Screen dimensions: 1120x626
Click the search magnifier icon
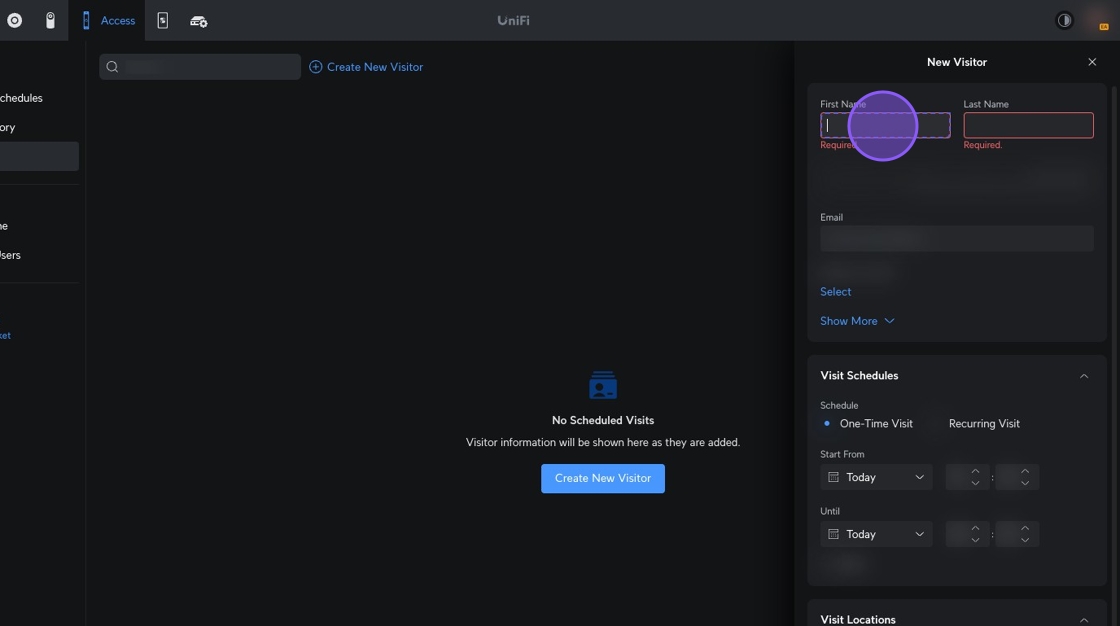click(x=112, y=67)
